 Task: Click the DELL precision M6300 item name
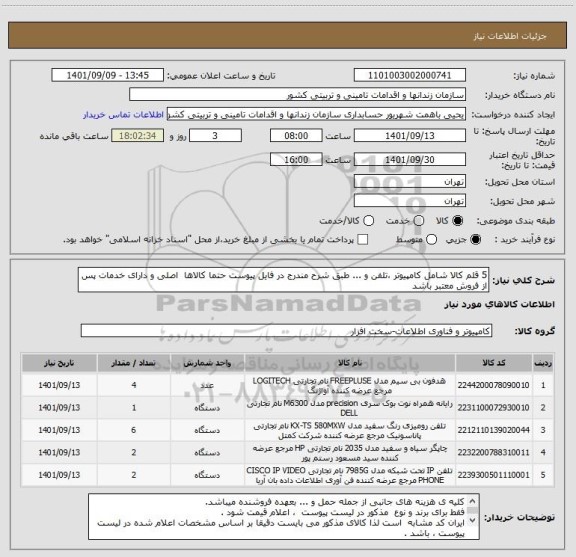[349, 408]
